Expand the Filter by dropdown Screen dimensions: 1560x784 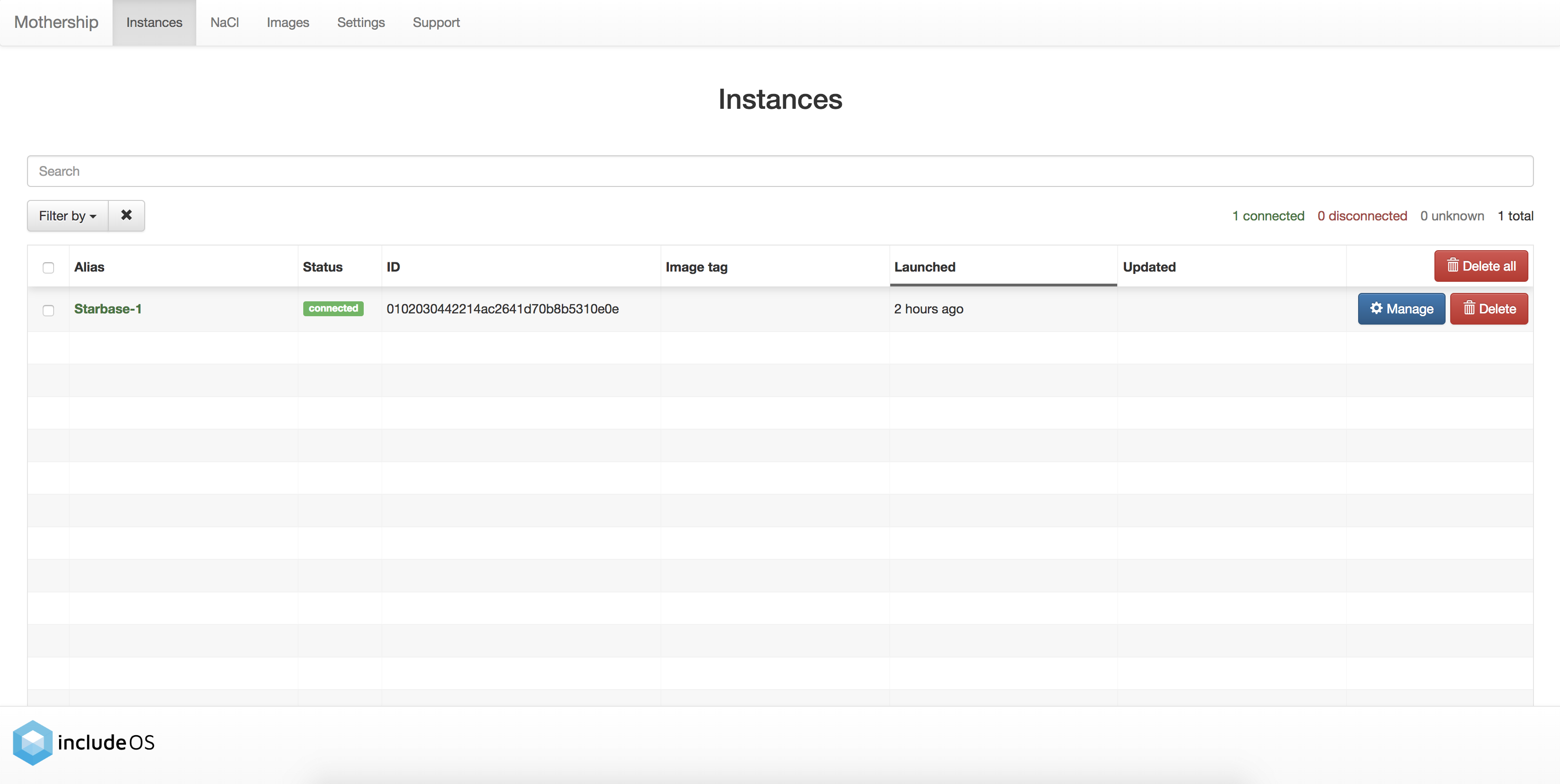pos(68,216)
